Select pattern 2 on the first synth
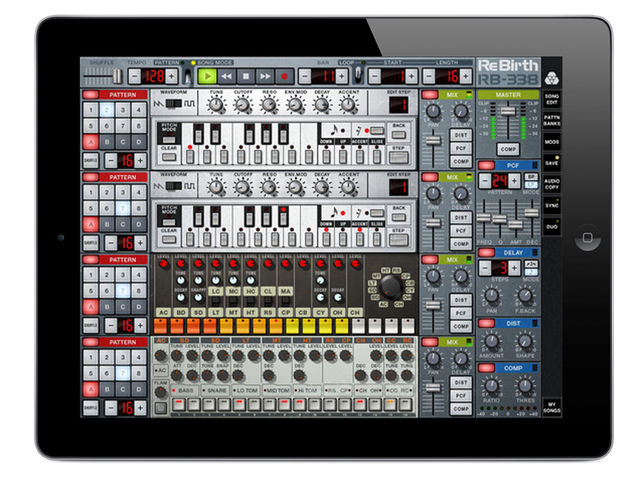 pos(107,109)
